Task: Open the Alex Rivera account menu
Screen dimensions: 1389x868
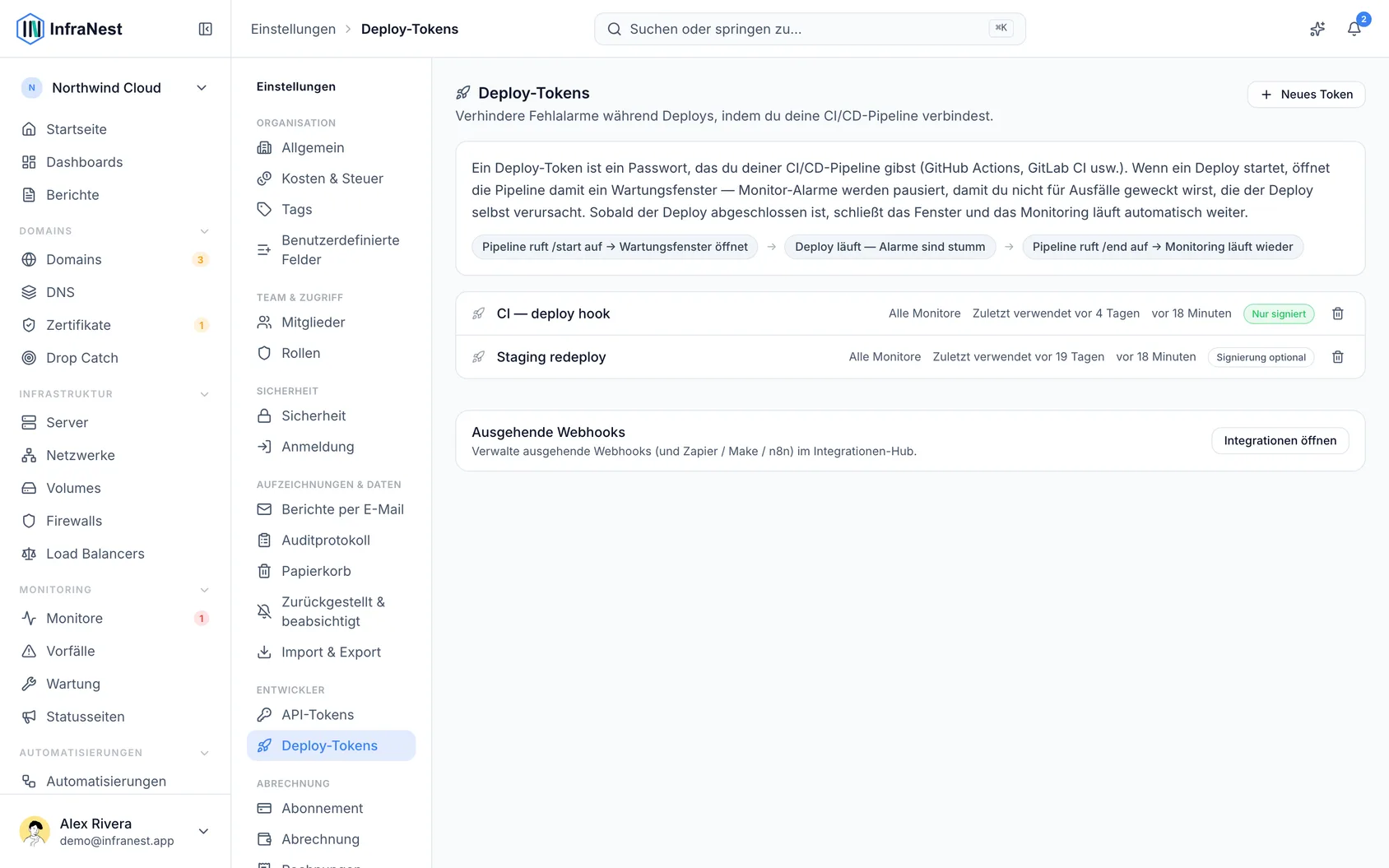Action: 115,831
